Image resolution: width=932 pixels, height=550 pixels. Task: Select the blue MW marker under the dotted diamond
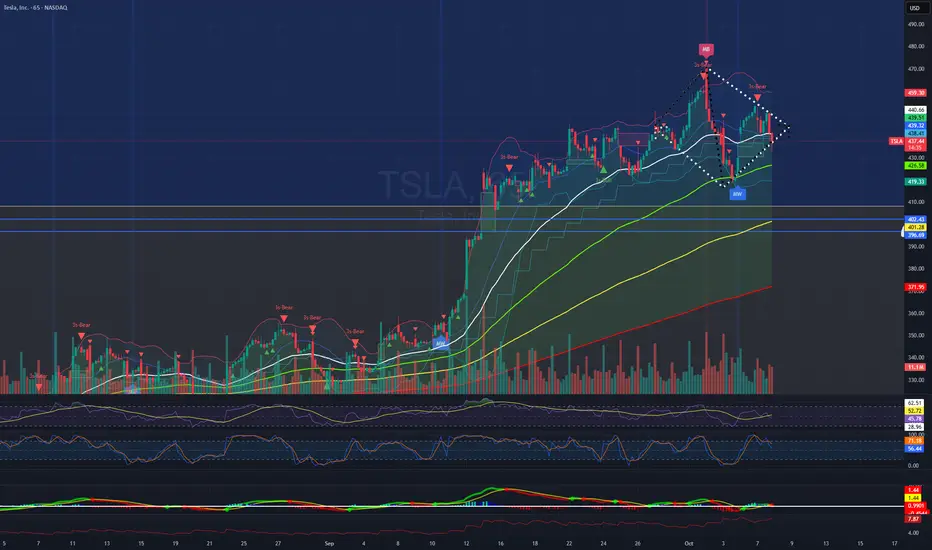(x=737, y=194)
